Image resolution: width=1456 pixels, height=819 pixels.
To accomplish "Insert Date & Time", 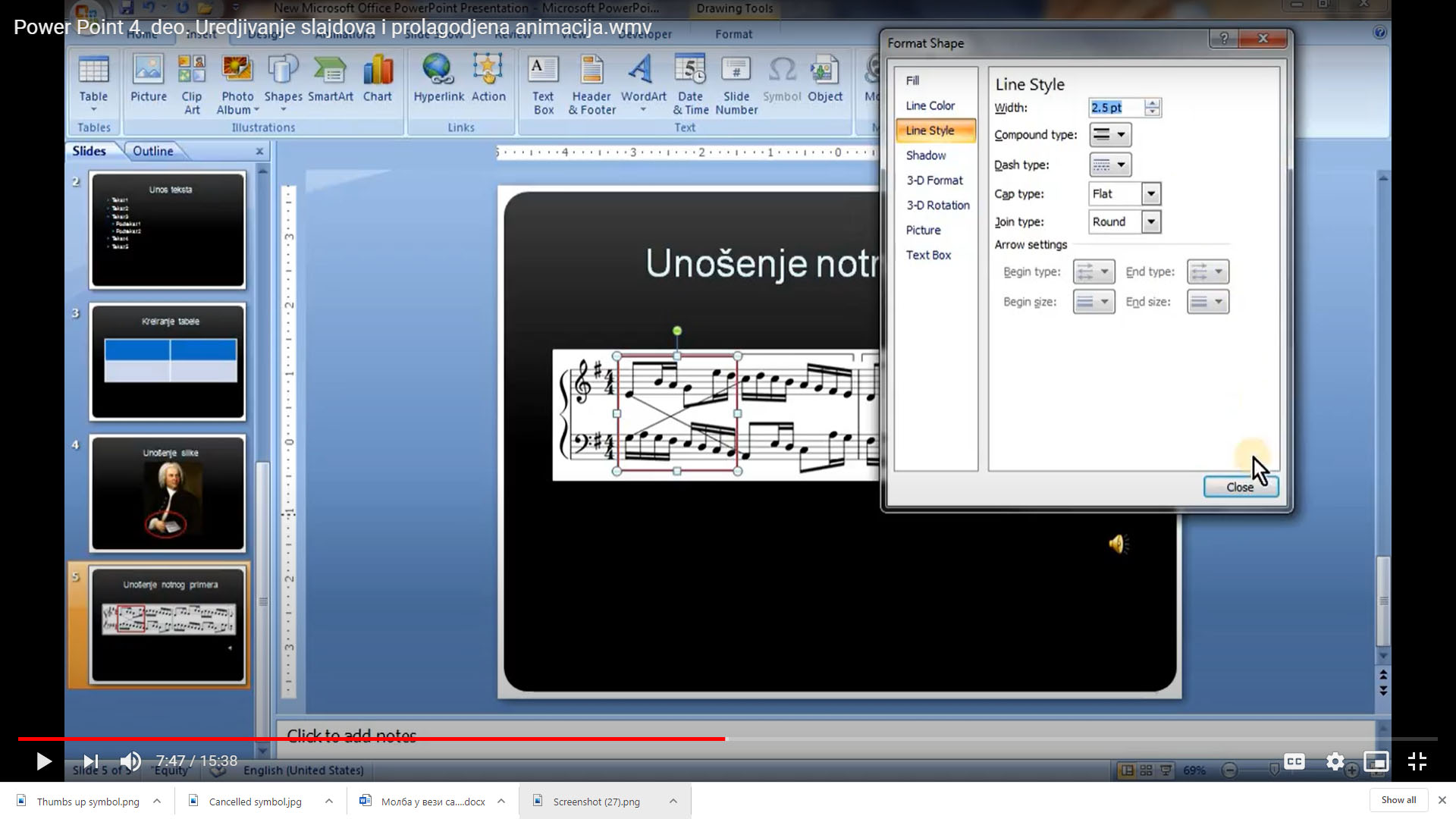I will [690, 84].
